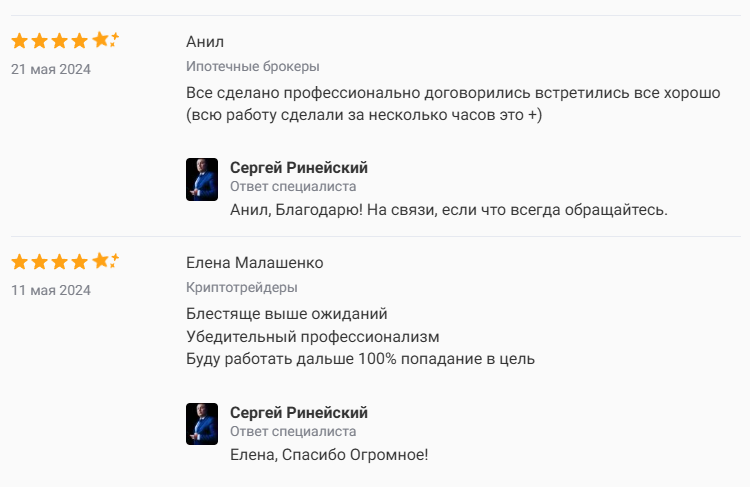Click the date 11 мая 2024

pos(51,290)
